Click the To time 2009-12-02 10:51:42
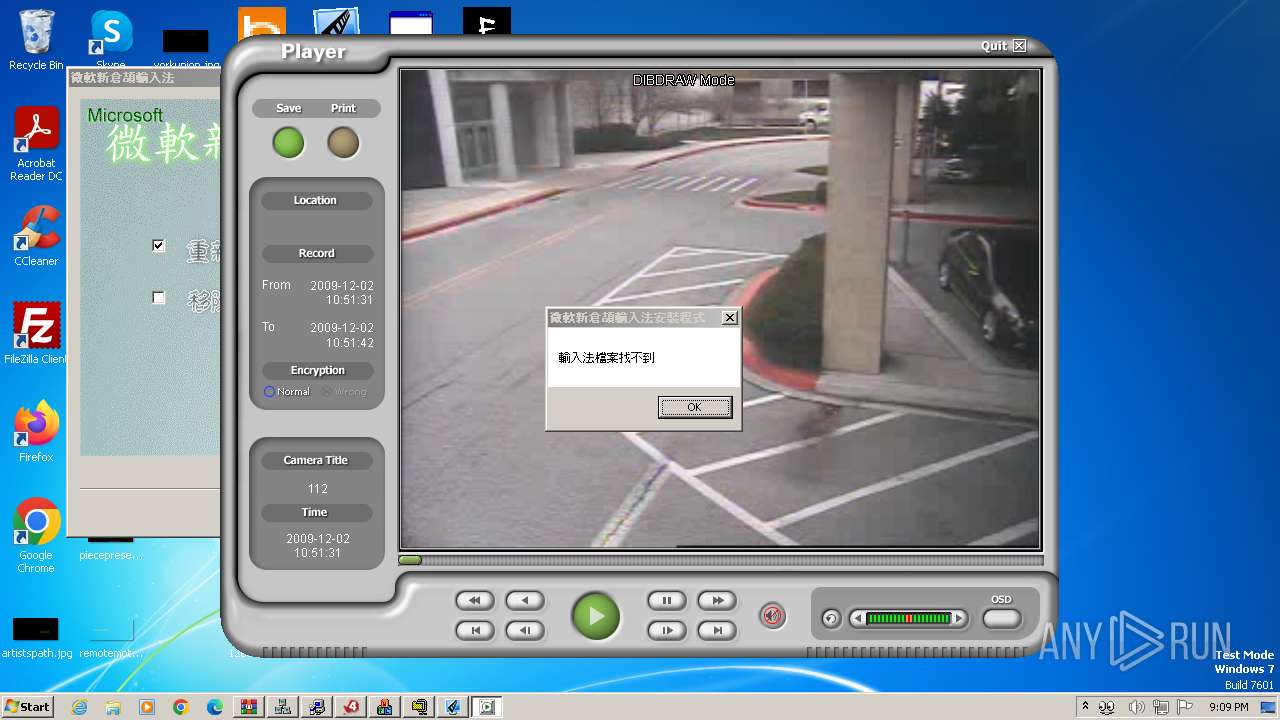The width and height of the screenshot is (1280, 720). coord(342,334)
